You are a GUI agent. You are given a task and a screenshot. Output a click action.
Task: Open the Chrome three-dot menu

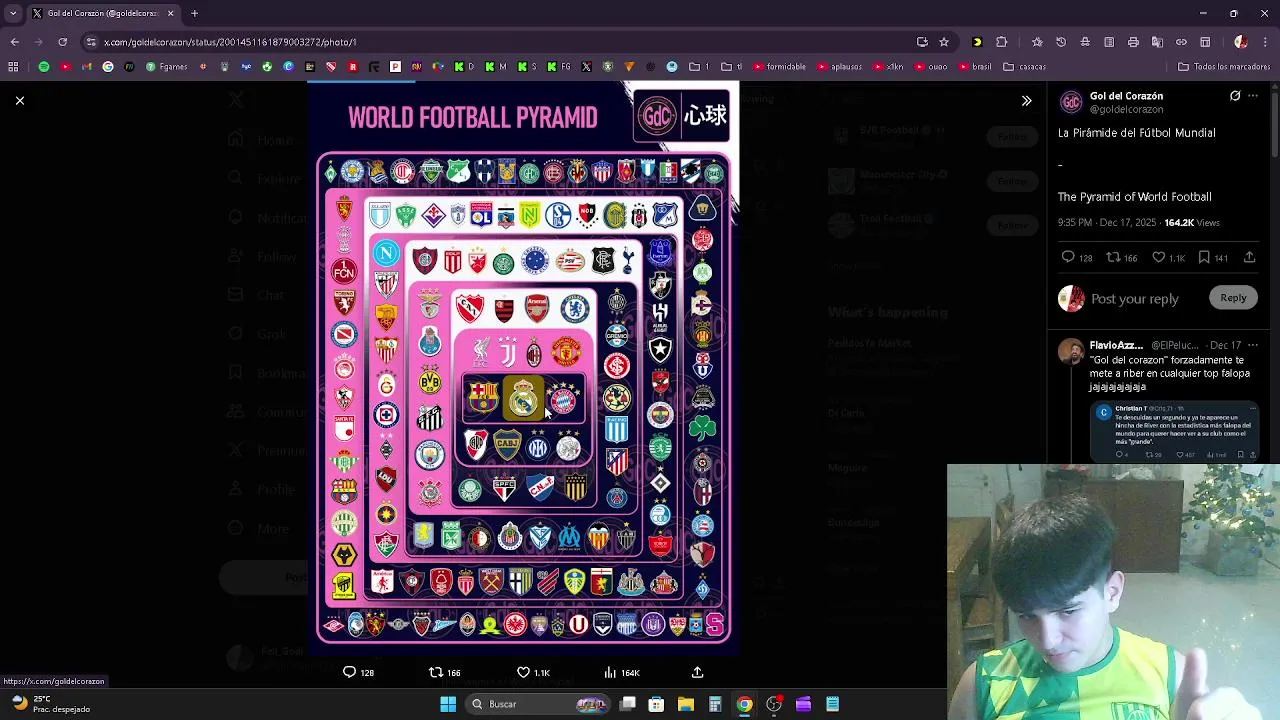1265,42
